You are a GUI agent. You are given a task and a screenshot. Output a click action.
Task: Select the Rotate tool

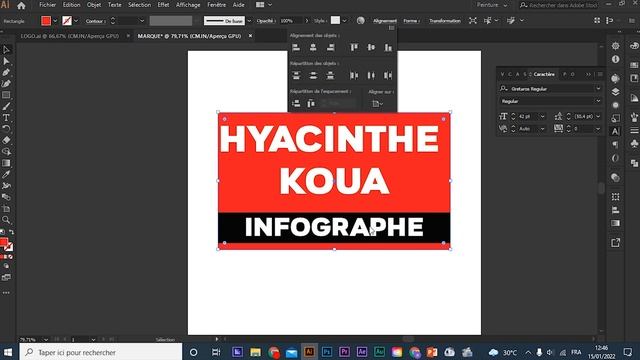pyautogui.click(x=6, y=129)
